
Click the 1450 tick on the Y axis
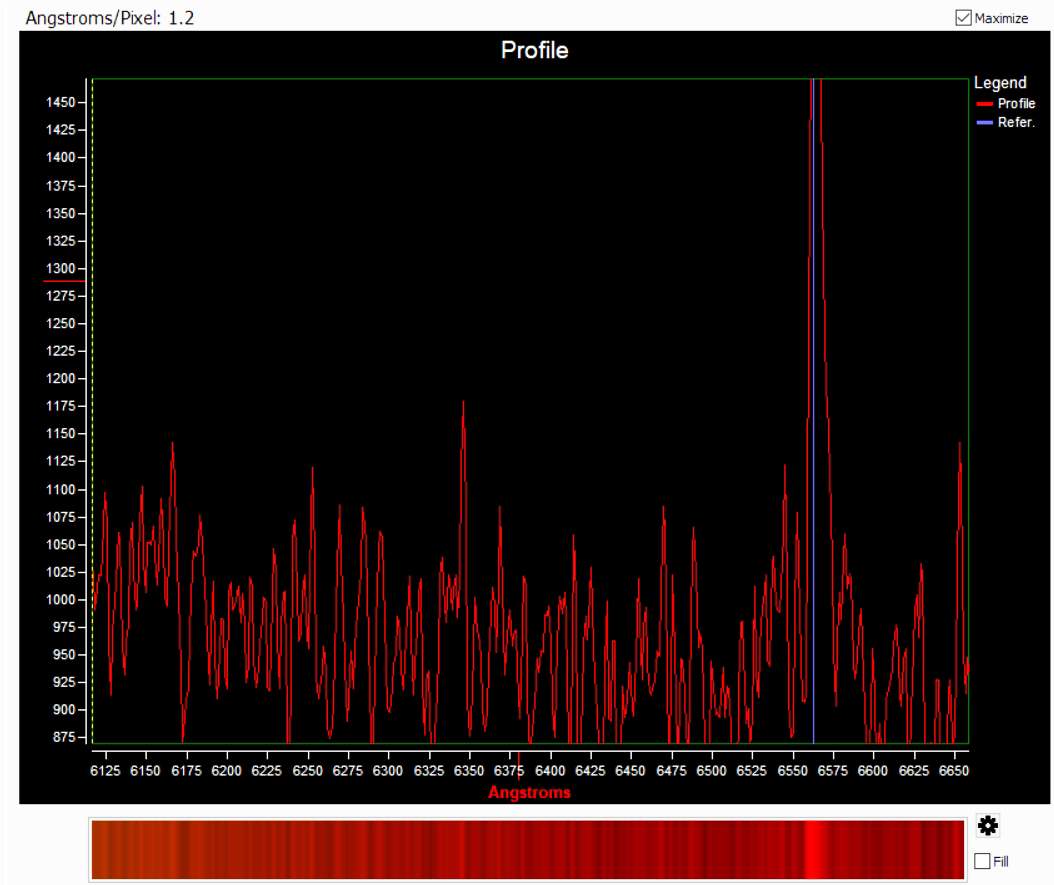click(x=62, y=102)
